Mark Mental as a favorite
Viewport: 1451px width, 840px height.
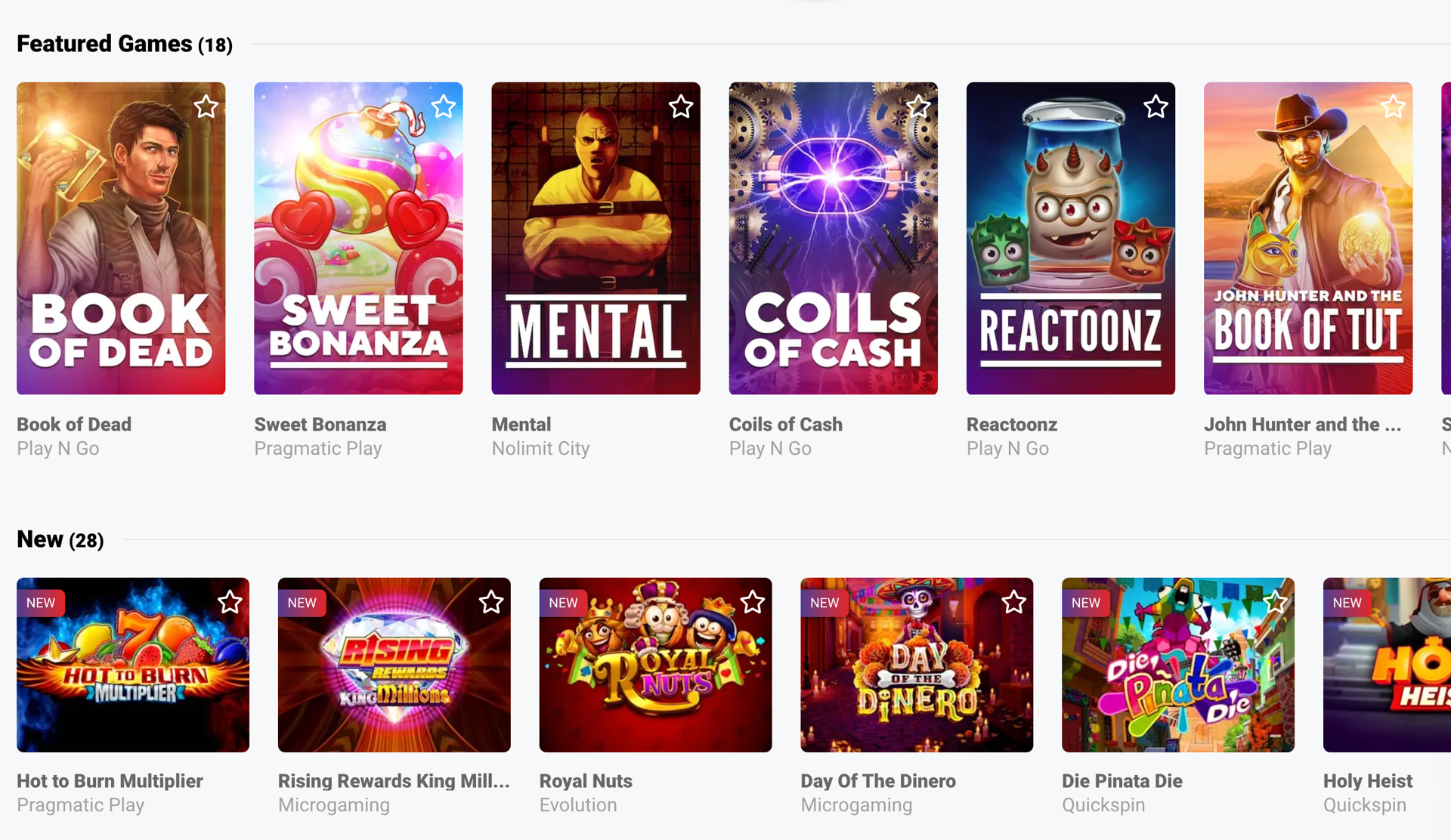point(680,107)
